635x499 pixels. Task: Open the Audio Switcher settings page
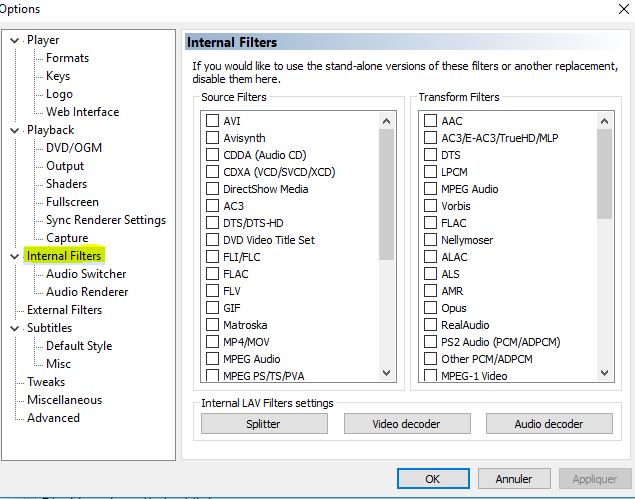pyautogui.click(x=86, y=274)
